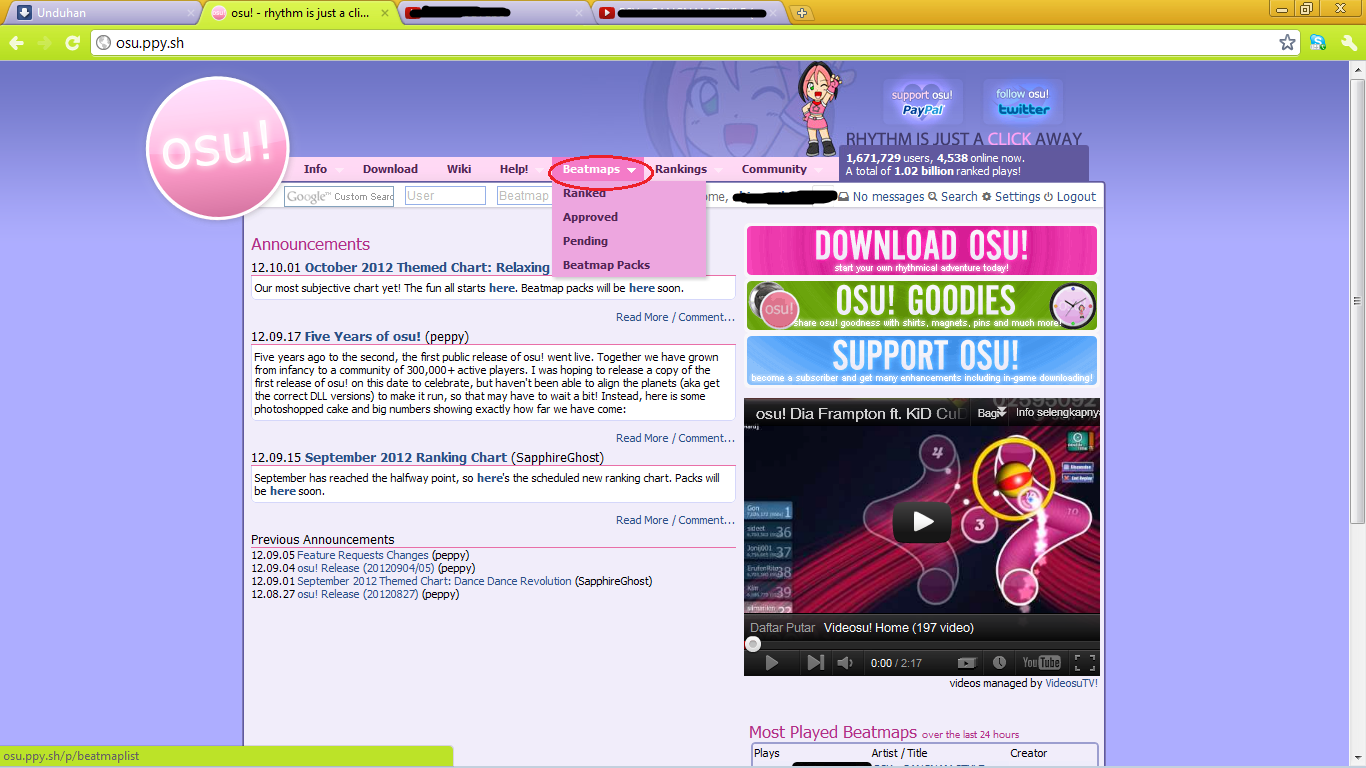1366x768 pixels.
Task: Select Beatmap Packs from Beatmaps menu
Action: pyautogui.click(x=606, y=265)
